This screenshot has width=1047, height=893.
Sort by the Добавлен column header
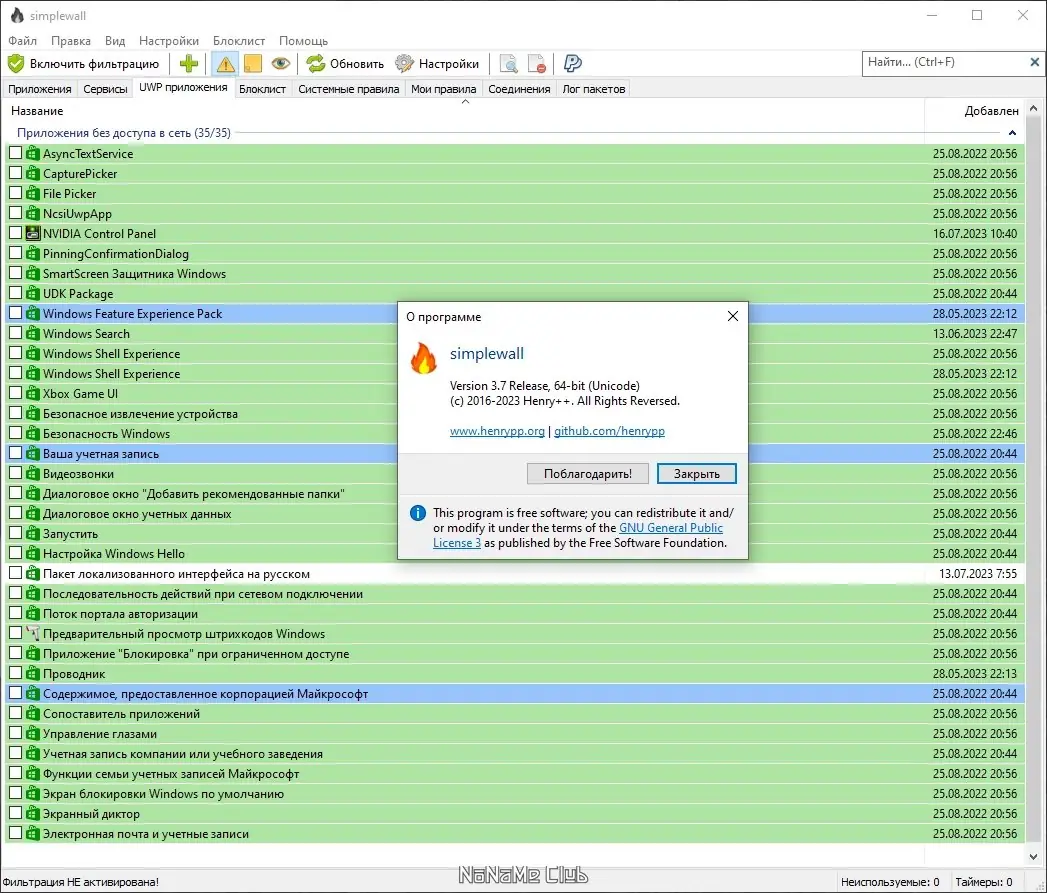(x=974, y=111)
